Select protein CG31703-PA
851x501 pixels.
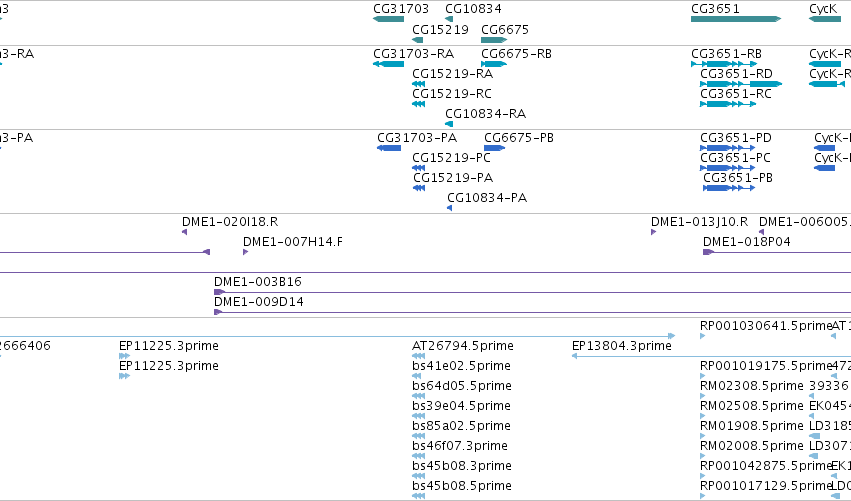(x=389, y=148)
